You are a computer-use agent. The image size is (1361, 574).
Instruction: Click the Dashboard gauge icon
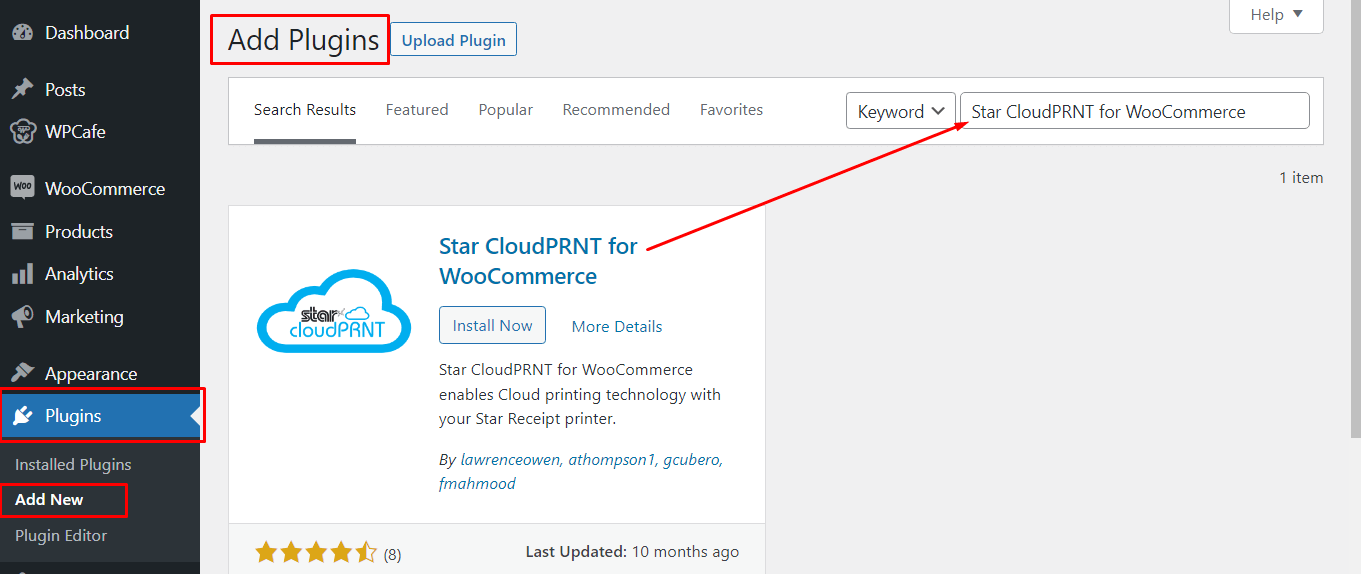coord(22,33)
